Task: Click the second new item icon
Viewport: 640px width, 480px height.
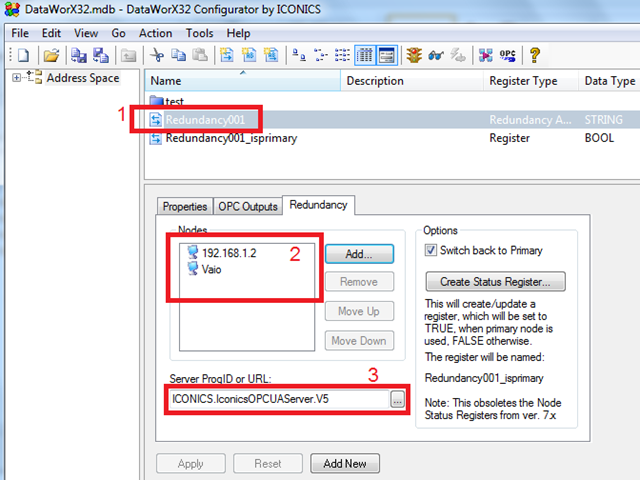Action: (x=249, y=55)
